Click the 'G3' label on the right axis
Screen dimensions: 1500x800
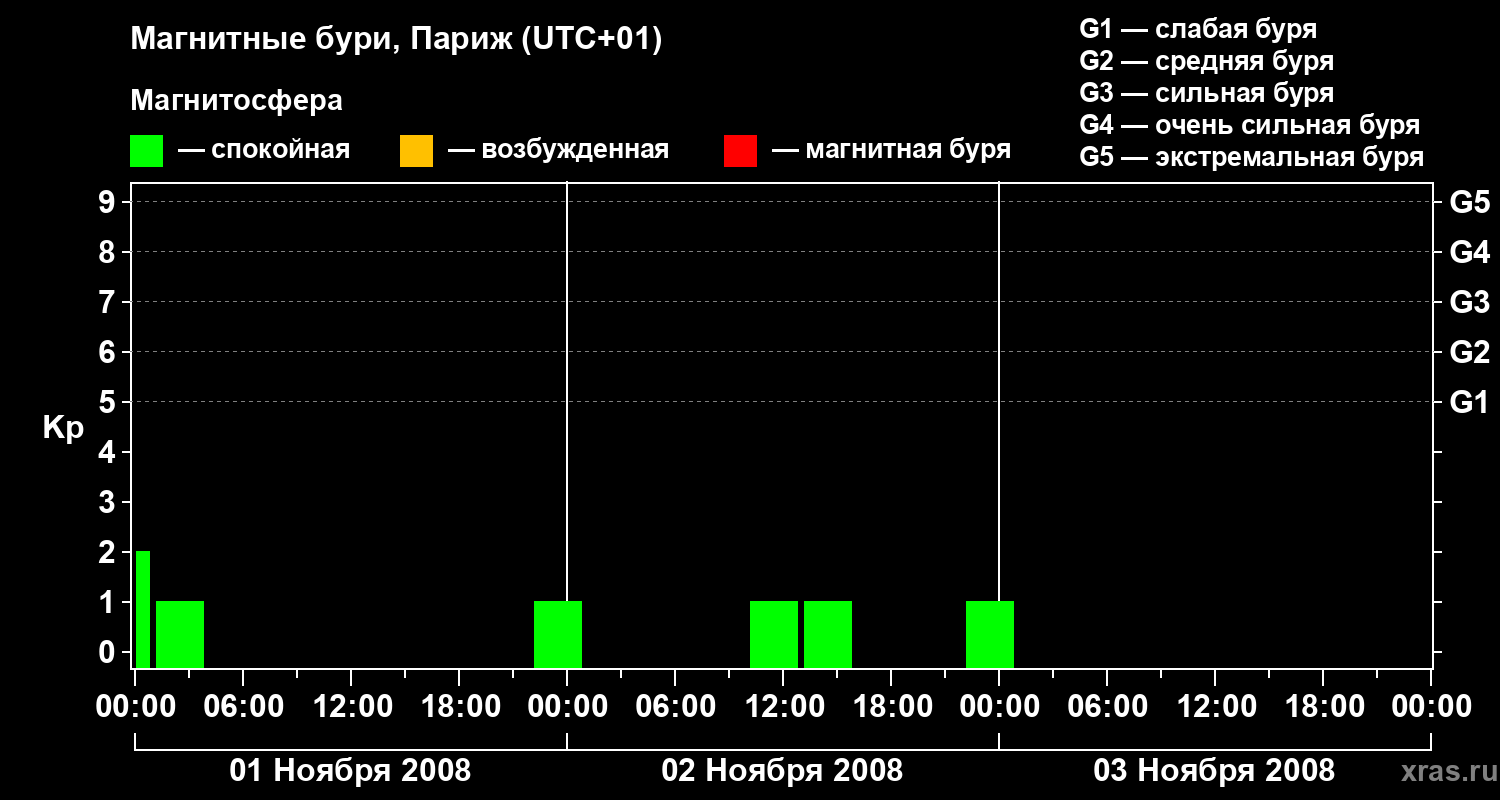point(1470,302)
